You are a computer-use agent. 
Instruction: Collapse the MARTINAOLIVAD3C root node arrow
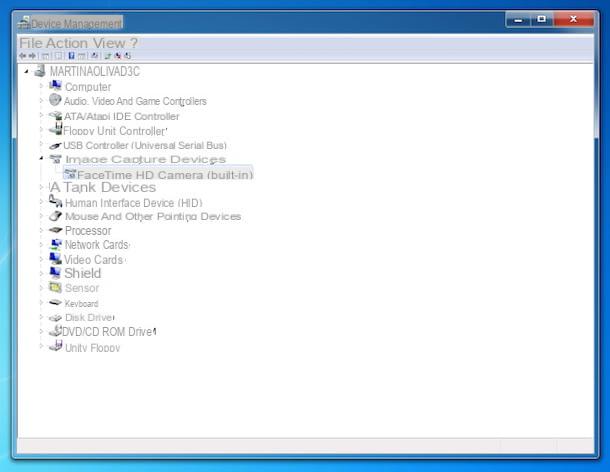(x=26, y=71)
